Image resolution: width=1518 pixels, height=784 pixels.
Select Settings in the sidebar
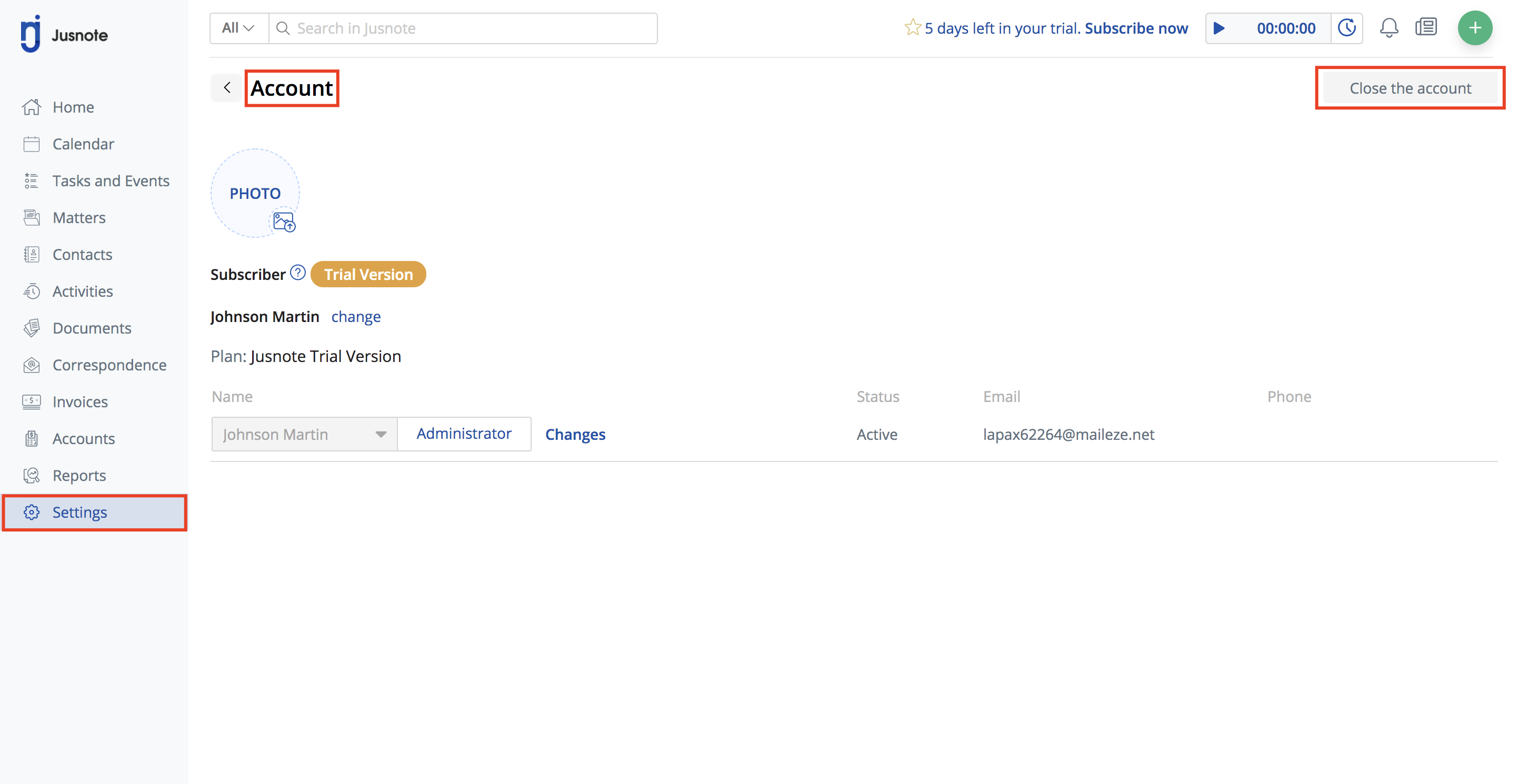click(94, 512)
